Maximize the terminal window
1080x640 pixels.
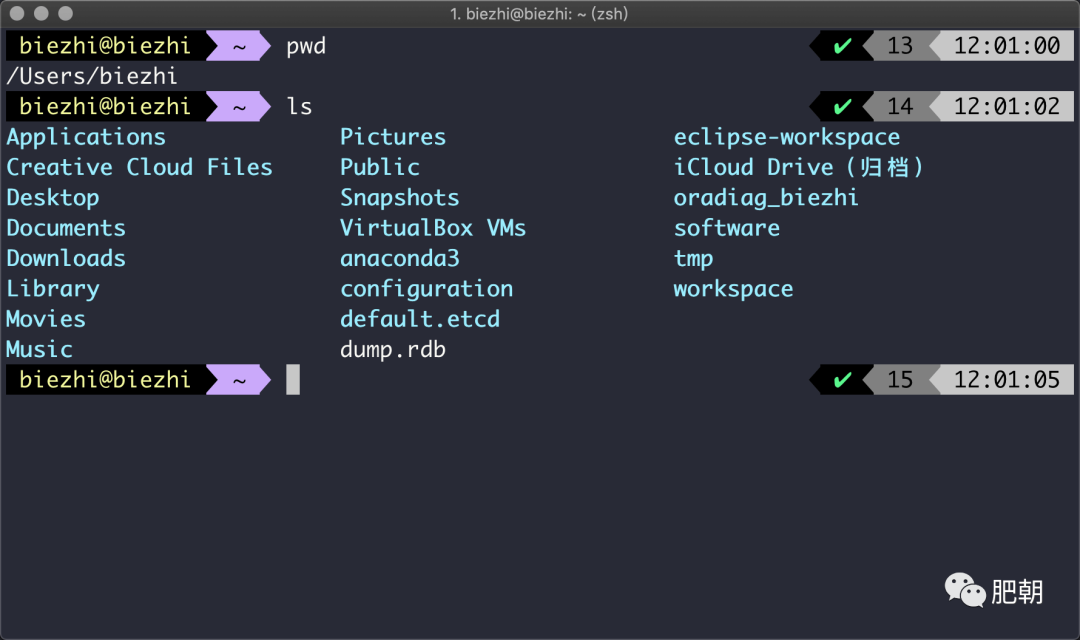65,13
